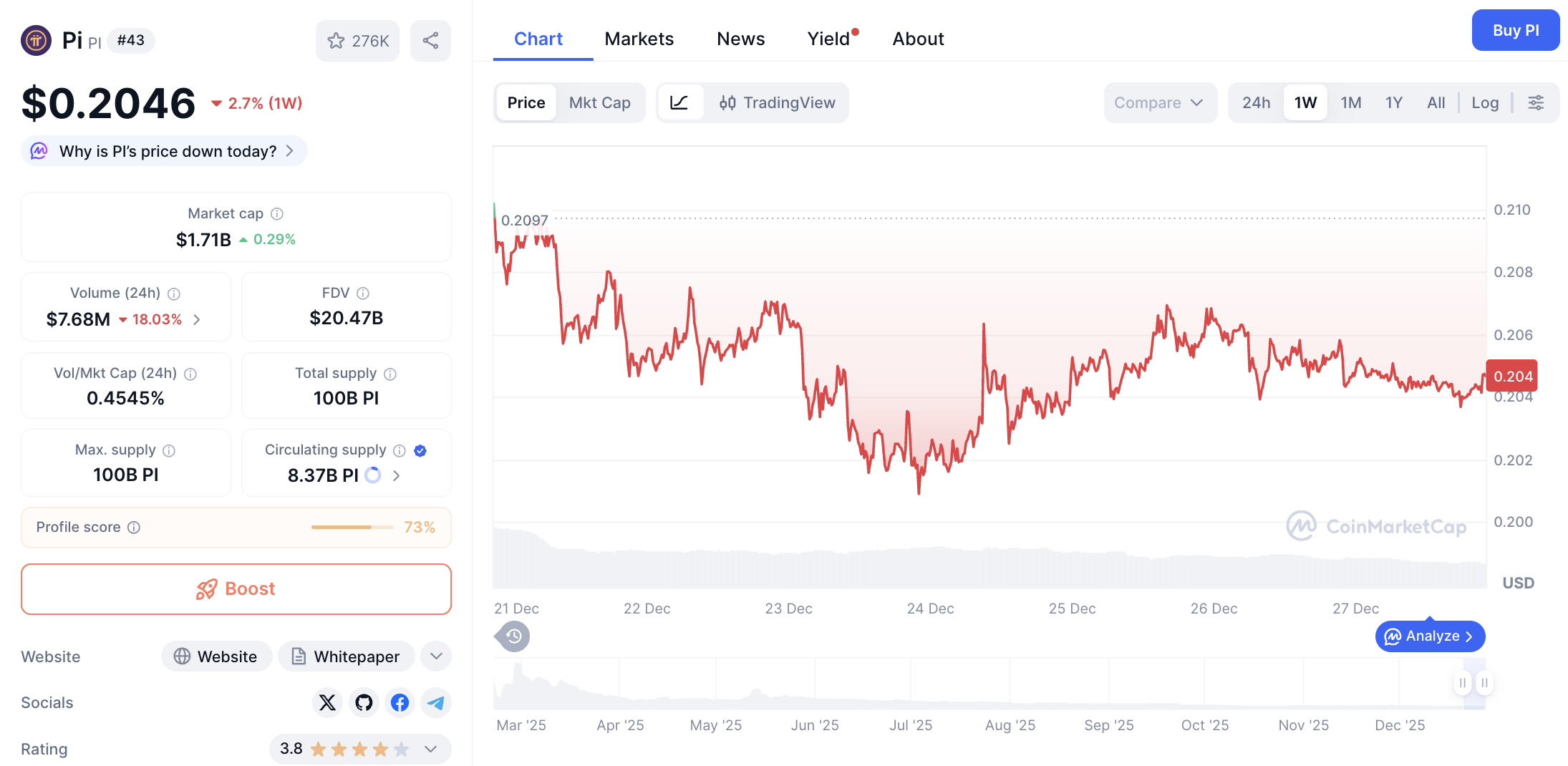Viewport: 1568px width, 766px height.
Task: Enable Log scale on the chart
Action: point(1486,102)
